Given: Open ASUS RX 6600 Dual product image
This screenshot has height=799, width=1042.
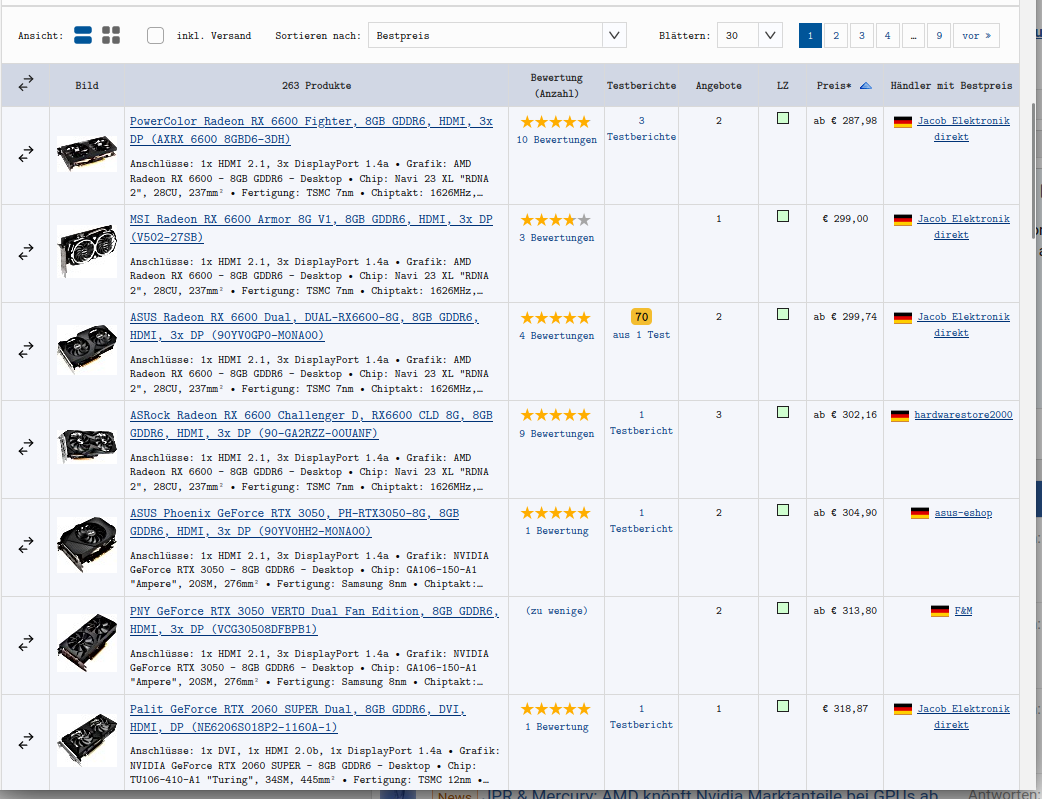Looking at the screenshot, I should pos(87,350).
